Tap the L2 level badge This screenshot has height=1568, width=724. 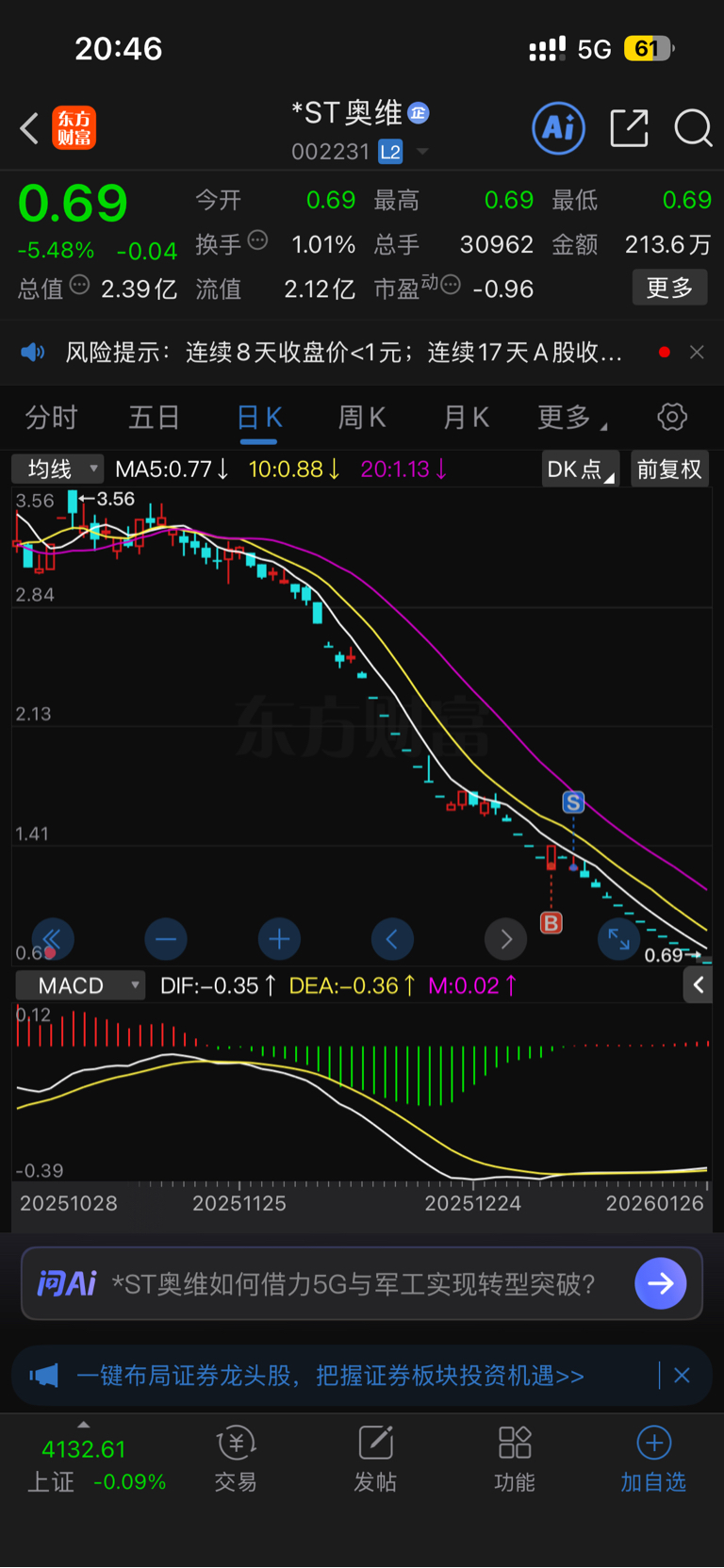click(x=390, y=152)
